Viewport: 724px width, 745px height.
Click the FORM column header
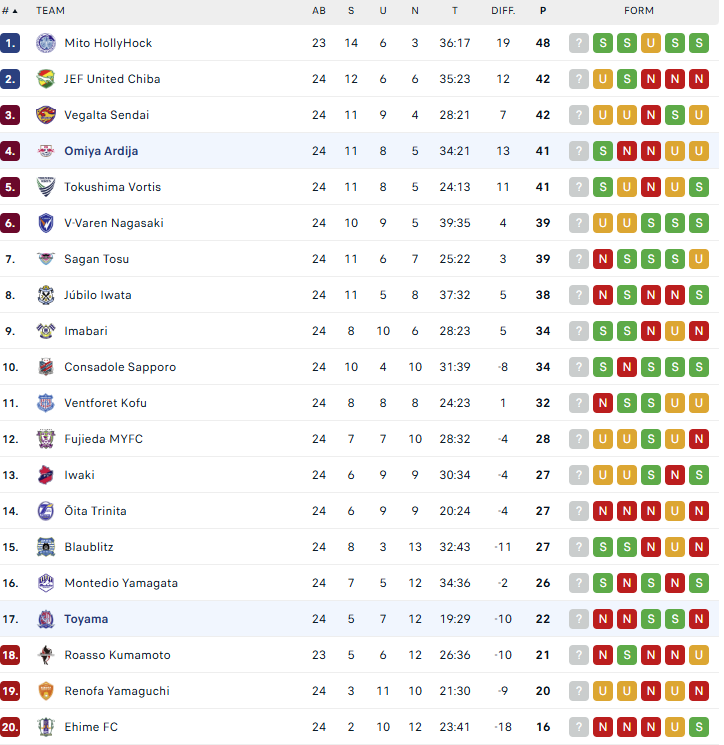pyautogui.click(x=639, y=11)
